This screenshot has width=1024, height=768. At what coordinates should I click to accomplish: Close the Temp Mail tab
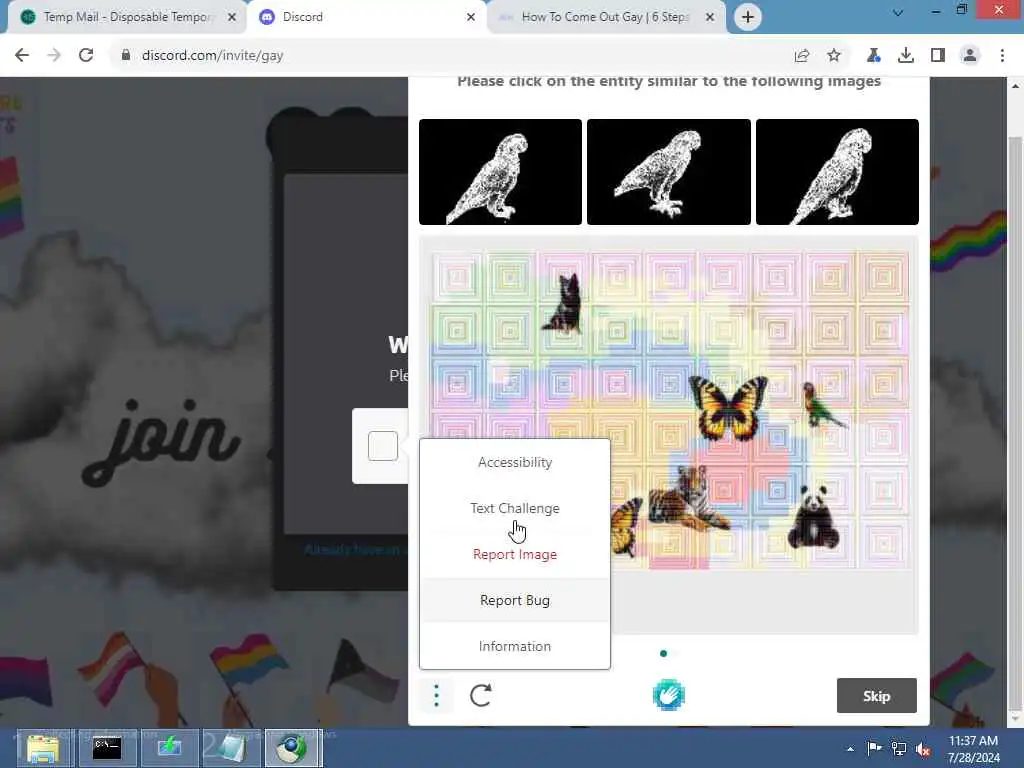(232, 17)
